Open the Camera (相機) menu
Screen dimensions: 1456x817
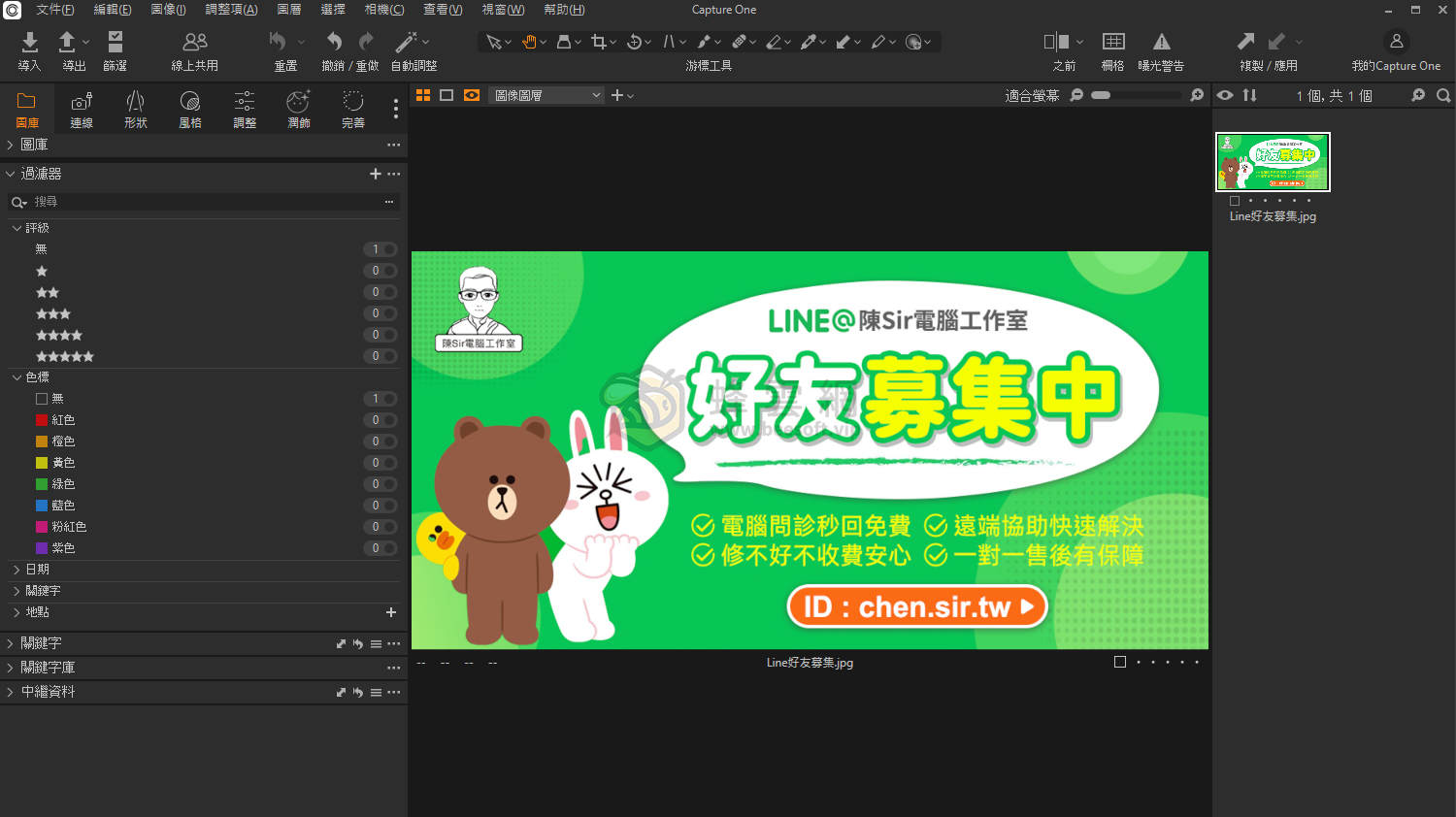(384, 10)
